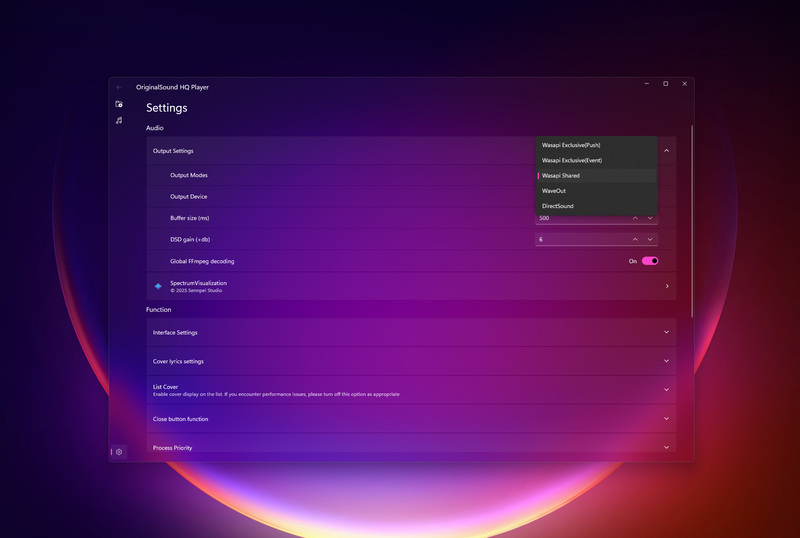Decrease DSD gain with down arrow
This screenshot has height=538, width=800.
click(x=650, y=239)
